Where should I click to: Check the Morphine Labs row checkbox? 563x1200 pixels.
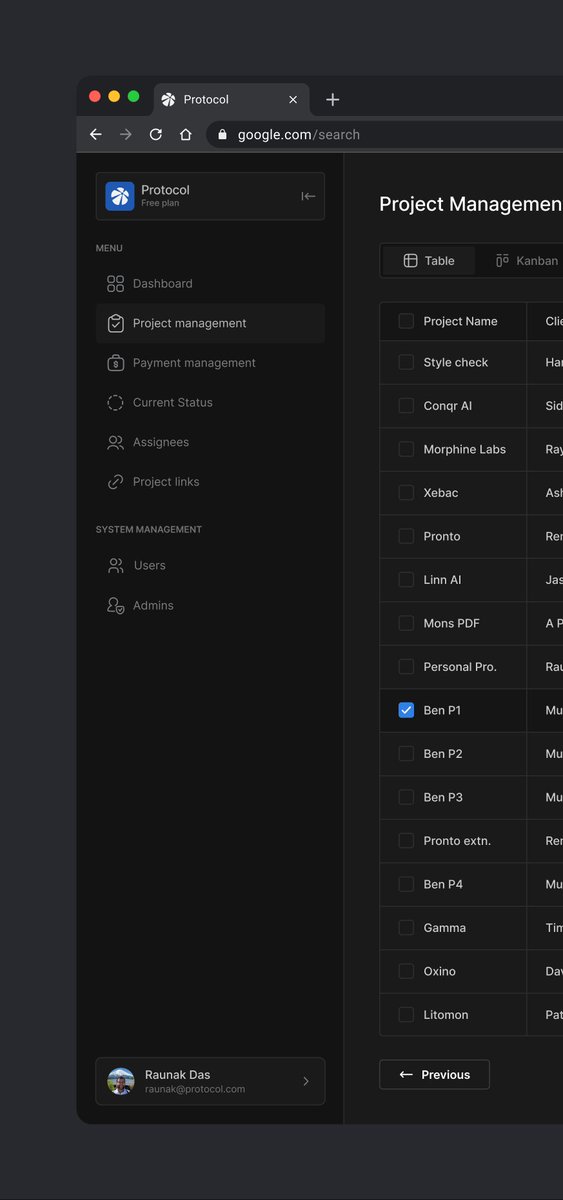coord(406,449)
